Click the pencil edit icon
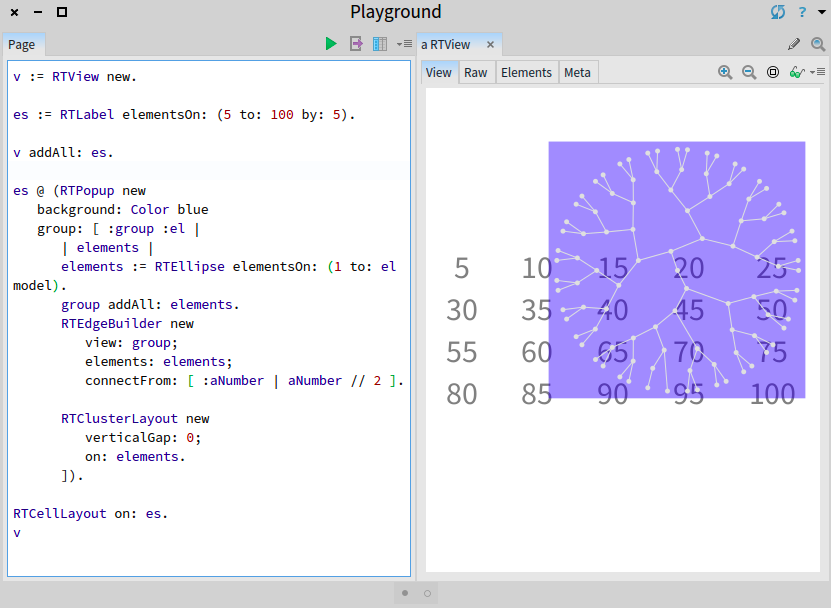The image size is (831, 608). (794, 44)
